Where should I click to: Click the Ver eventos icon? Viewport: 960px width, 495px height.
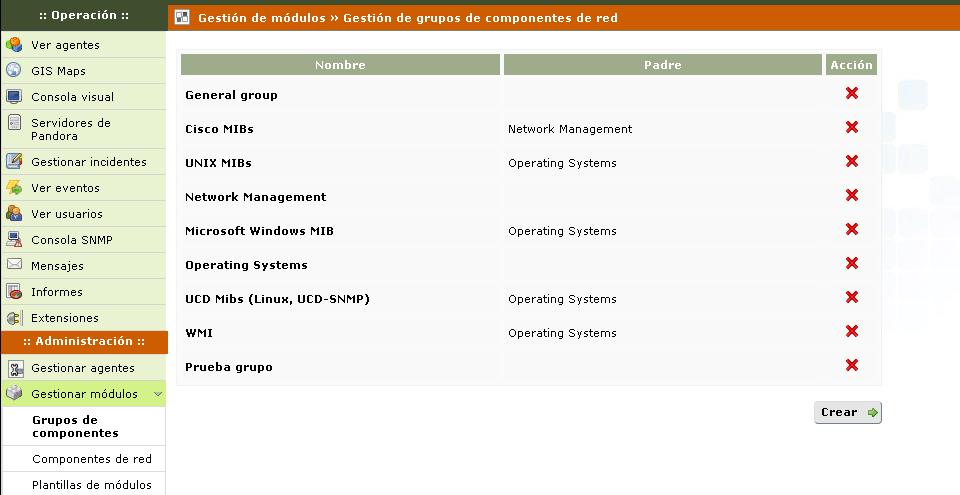click(x=14, y=188)
